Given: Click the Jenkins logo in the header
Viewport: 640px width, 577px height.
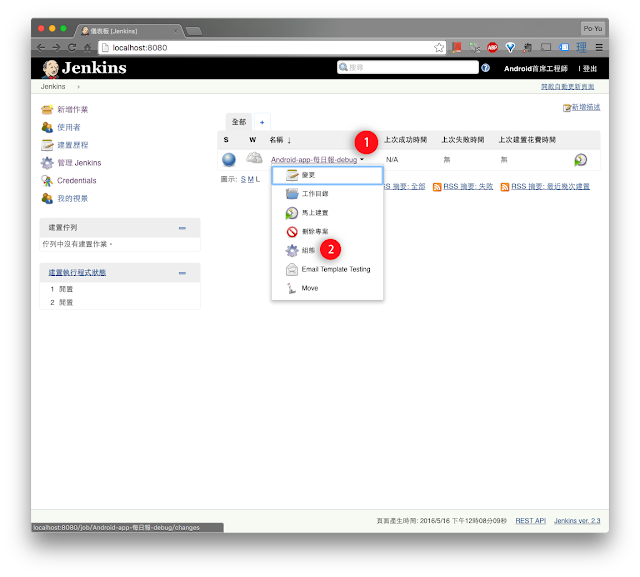Looking at the screenshot, I should tap(84, 68).
